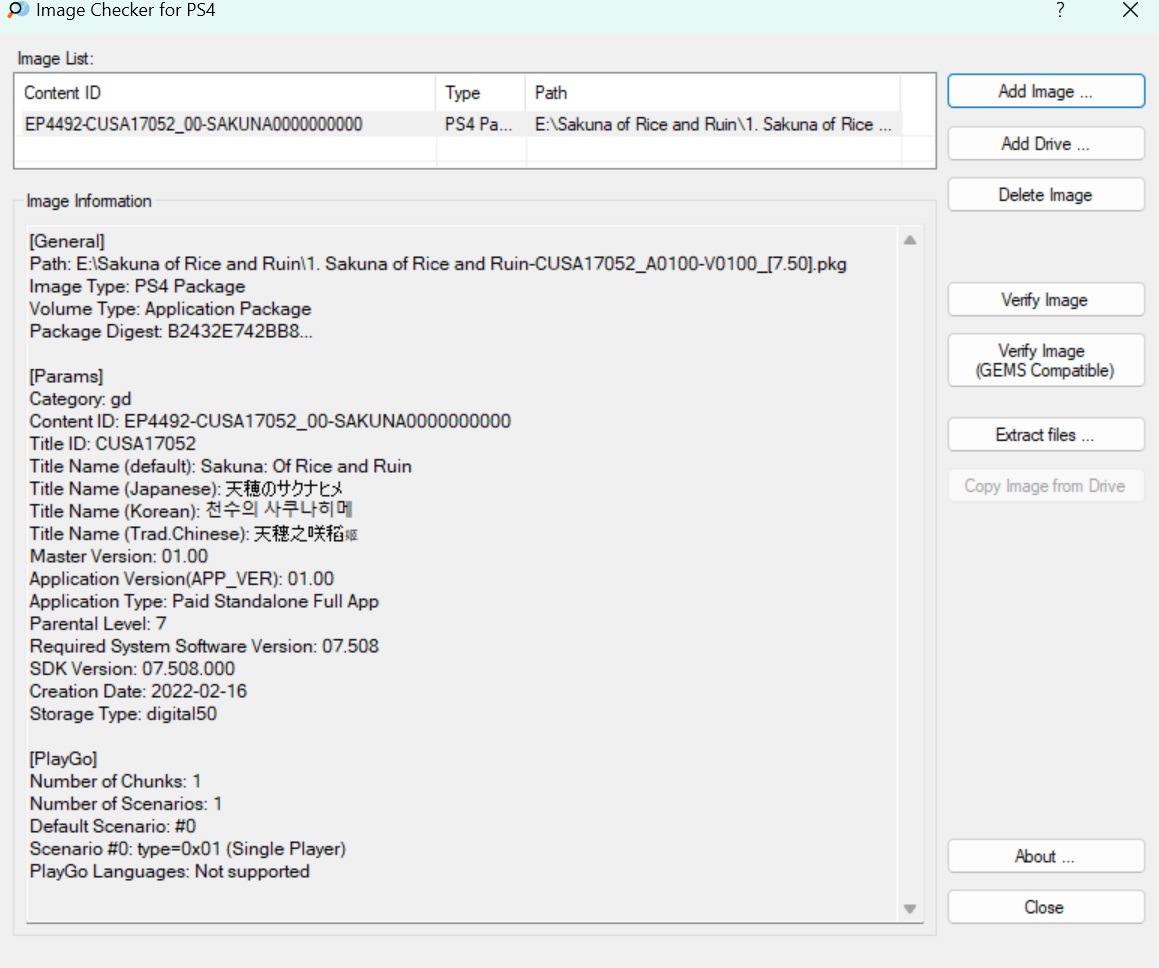Screen dimensions: 1159x968
Task: Click the scroll up arrow in Image Information
Action: (910, 240)
